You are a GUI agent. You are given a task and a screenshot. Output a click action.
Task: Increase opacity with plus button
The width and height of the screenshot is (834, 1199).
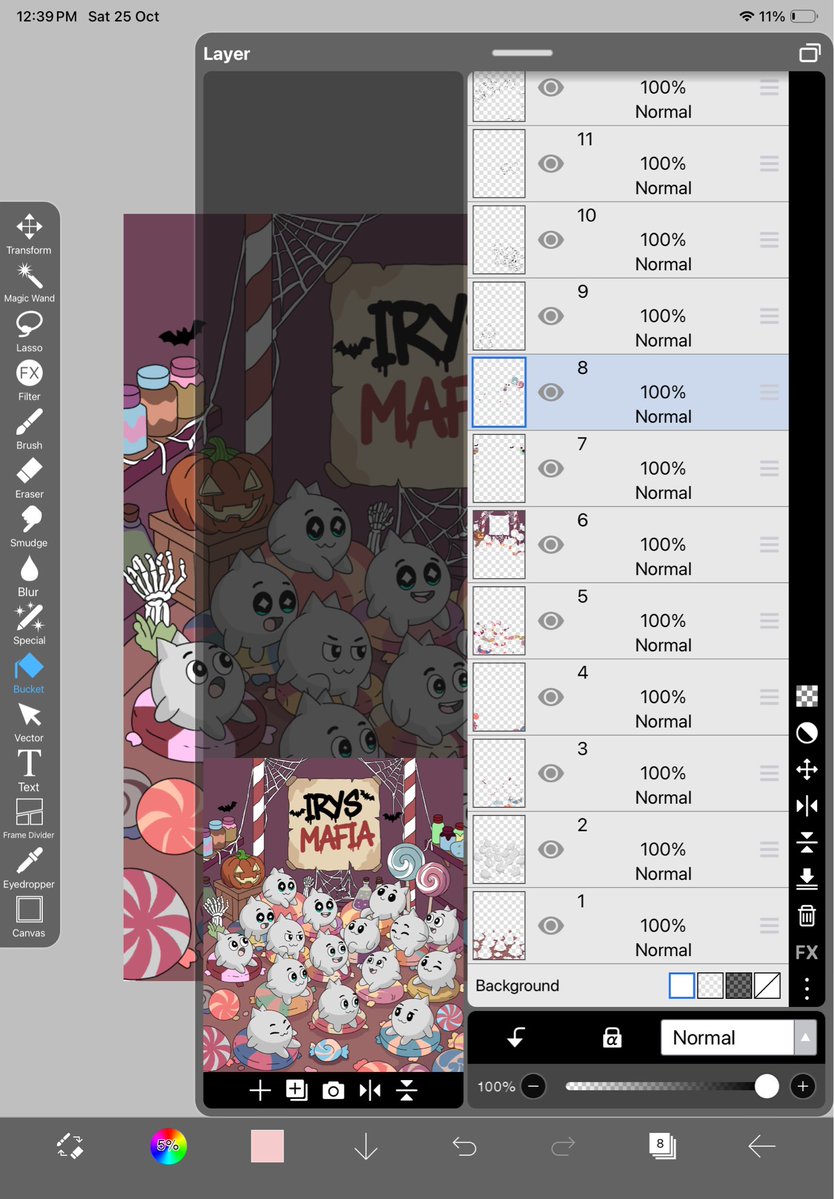pyautogui.click(x=803, y=1086)
